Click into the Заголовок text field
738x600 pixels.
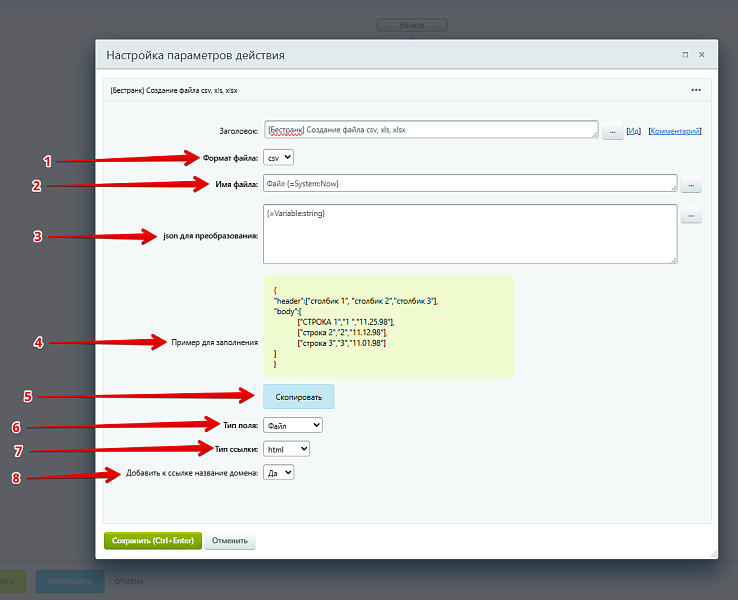(x=430, y=130)
